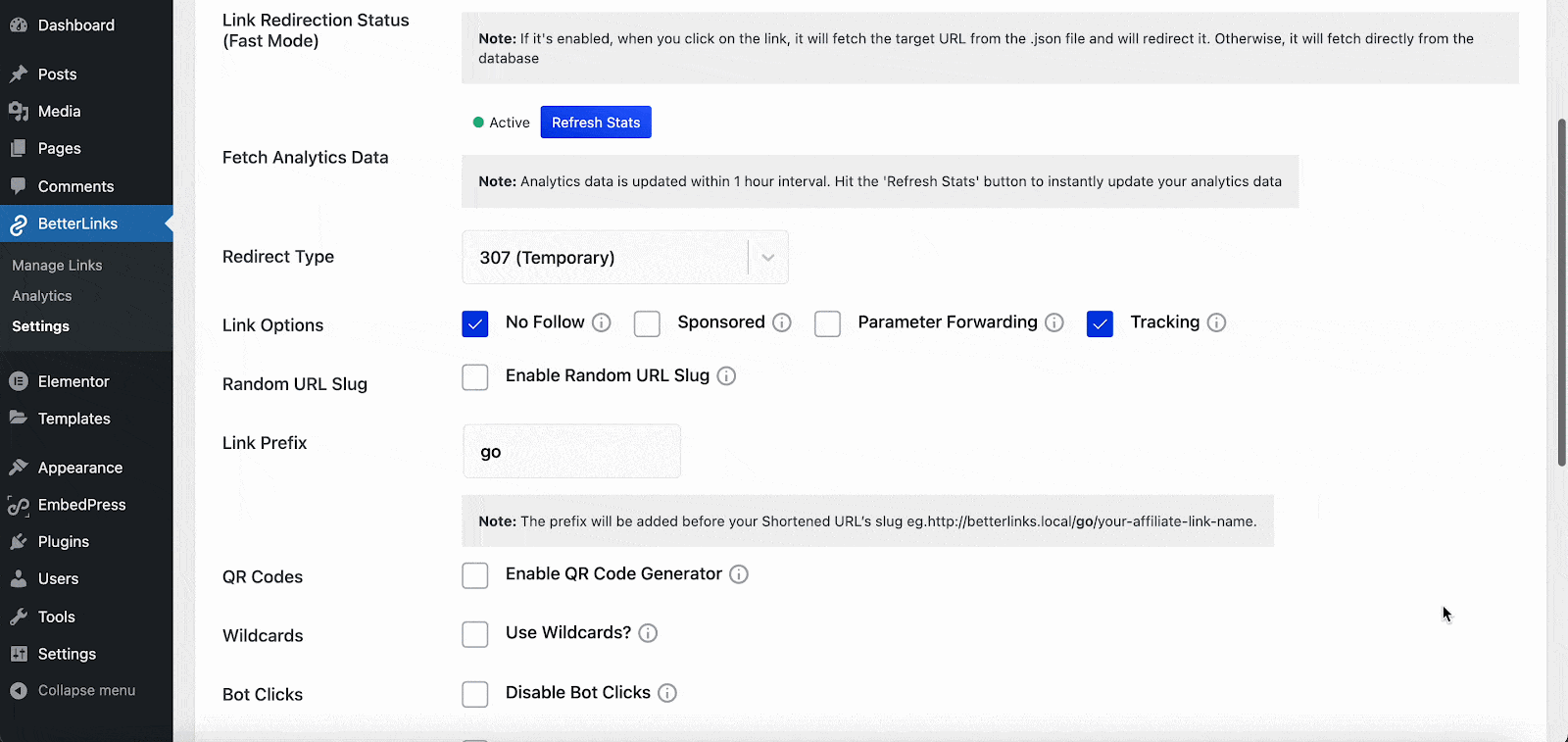Click the WordPress Settings icon at bottom
The height and width of the screenshot is (742, 1568).
point(19,654)
